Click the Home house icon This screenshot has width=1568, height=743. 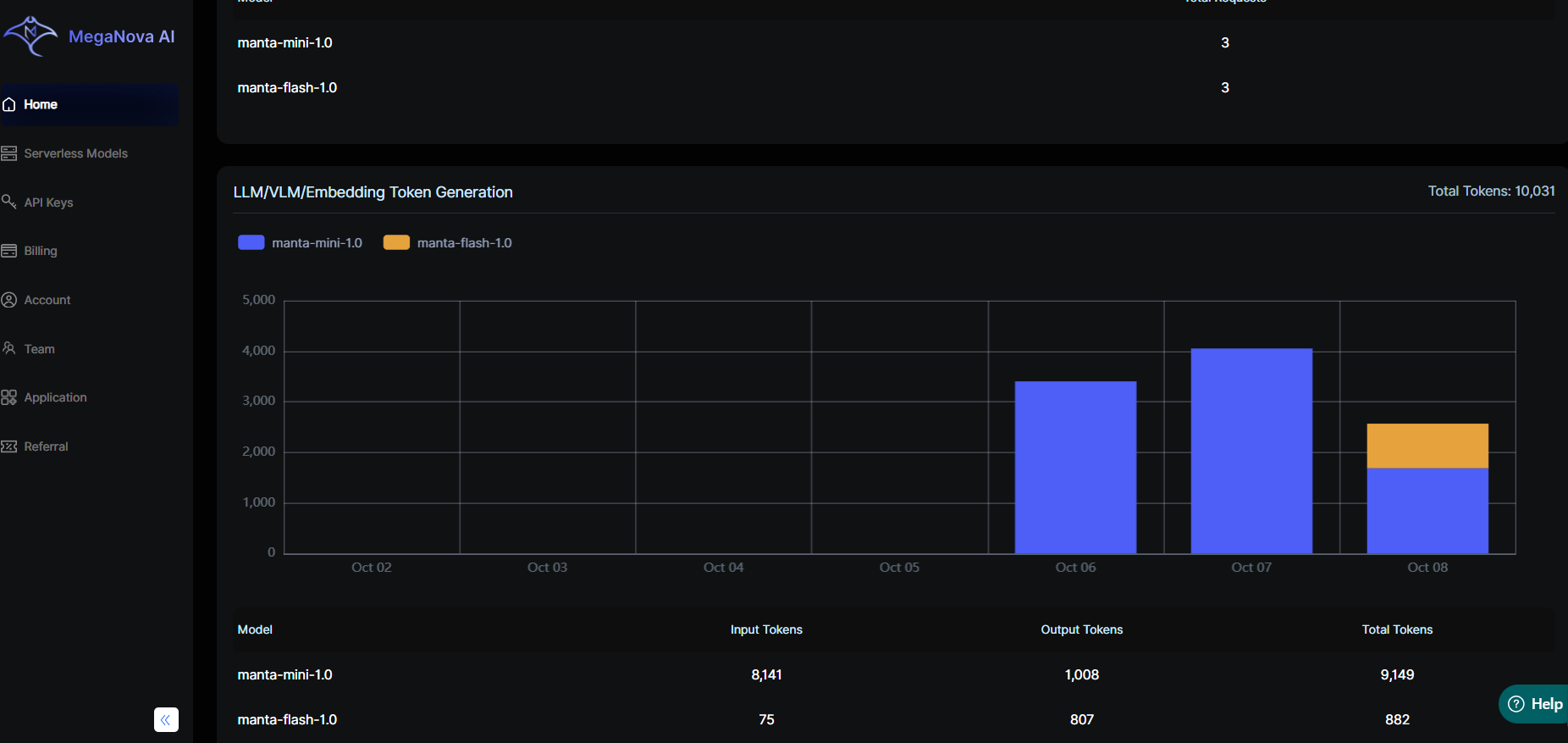pos(9,104)
